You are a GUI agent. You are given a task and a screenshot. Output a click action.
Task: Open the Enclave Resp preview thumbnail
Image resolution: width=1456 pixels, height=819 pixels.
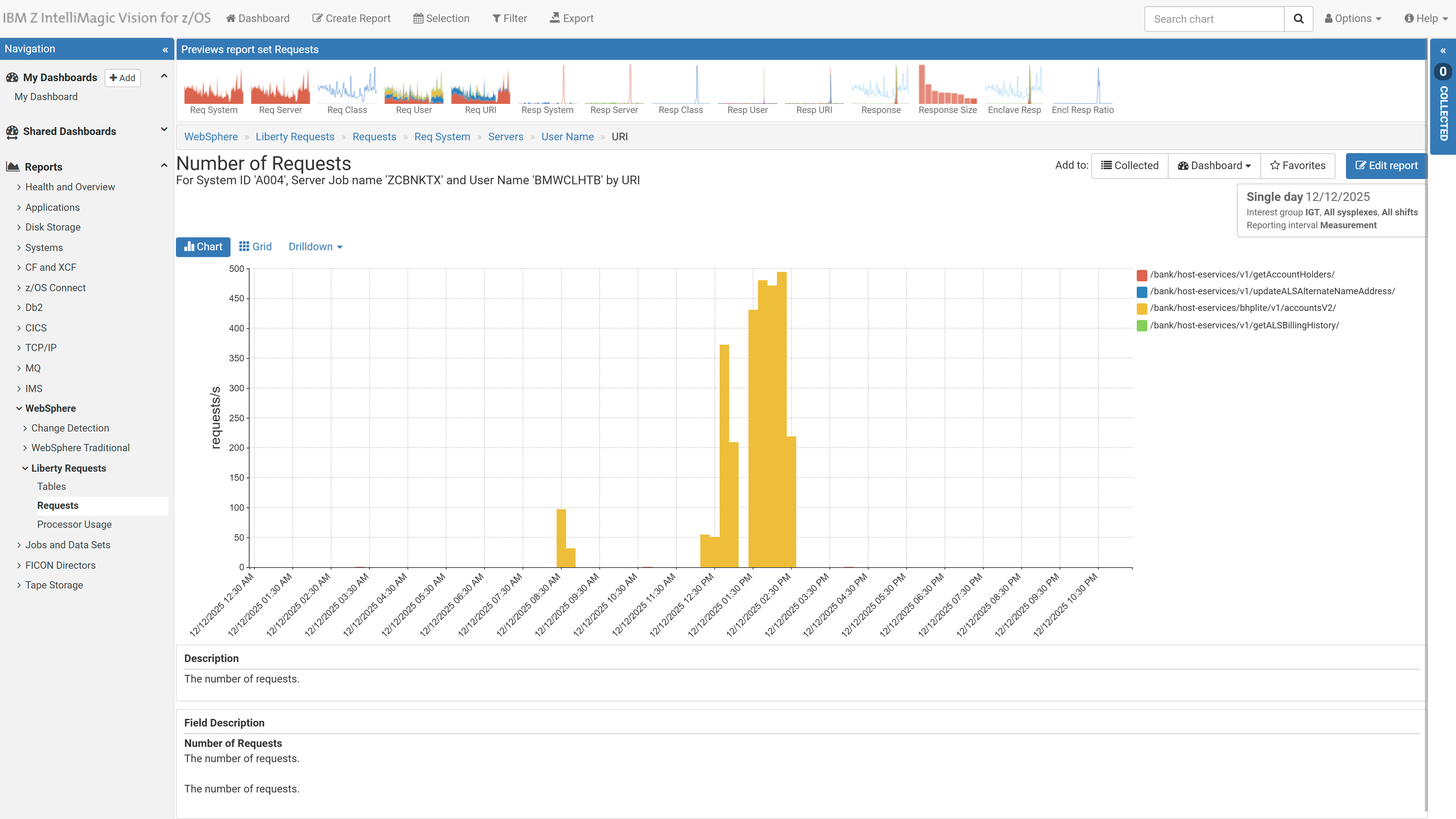tap(1014, 90)
